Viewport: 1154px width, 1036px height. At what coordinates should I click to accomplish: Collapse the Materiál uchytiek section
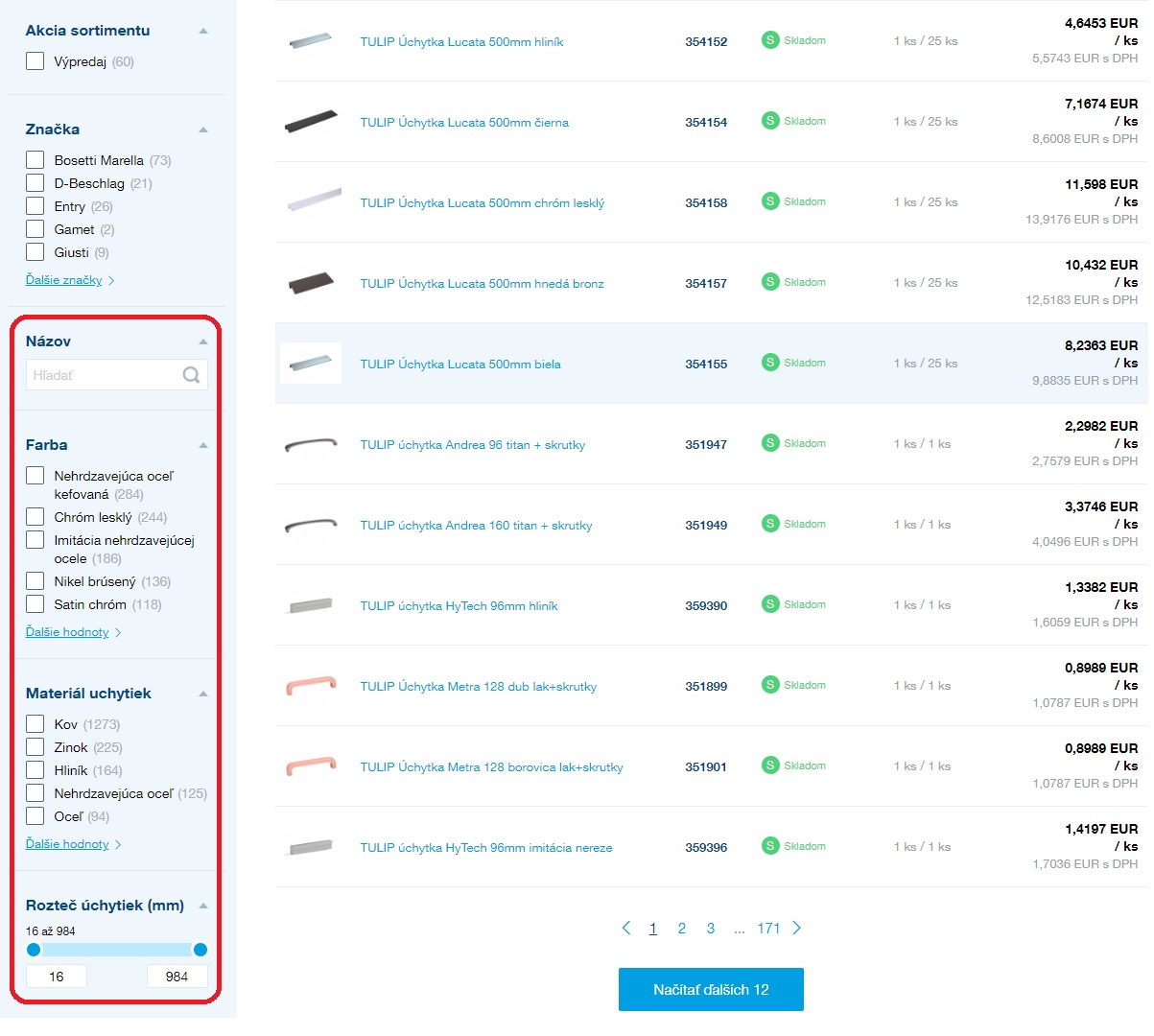click(203, 694)
